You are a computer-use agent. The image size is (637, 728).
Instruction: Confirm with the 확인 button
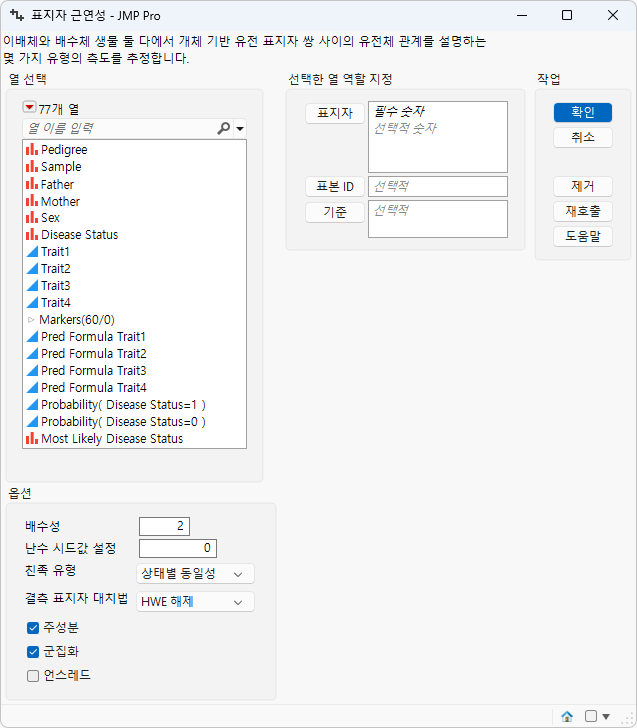coord(583,112)
